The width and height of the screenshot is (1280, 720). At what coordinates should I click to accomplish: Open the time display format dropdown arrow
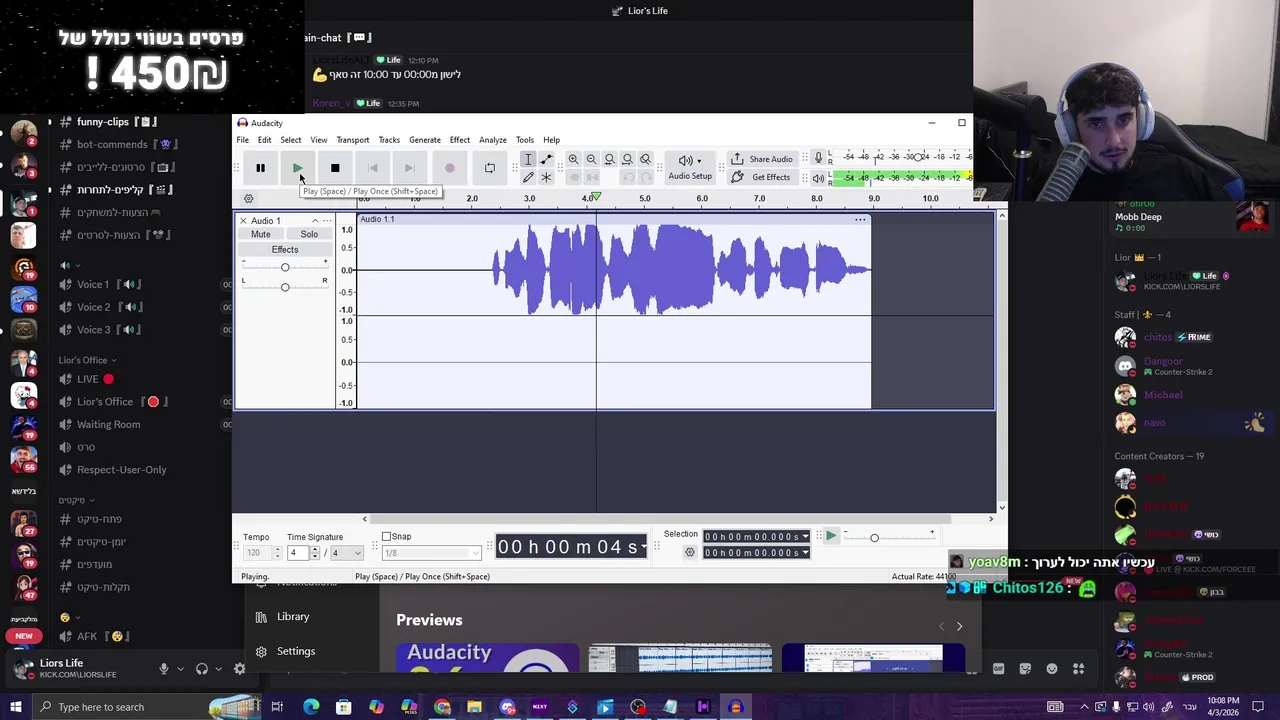pyautogui.click(x=643, y=547)
